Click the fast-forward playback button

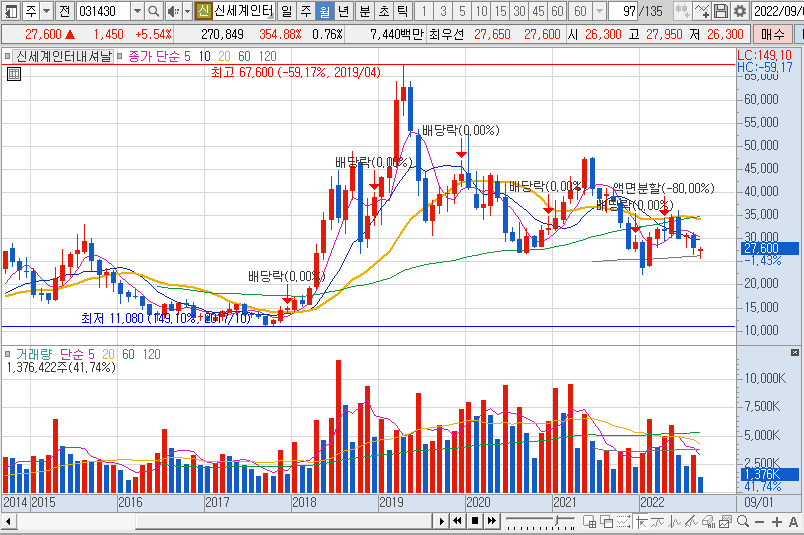(x=490, y=521)
